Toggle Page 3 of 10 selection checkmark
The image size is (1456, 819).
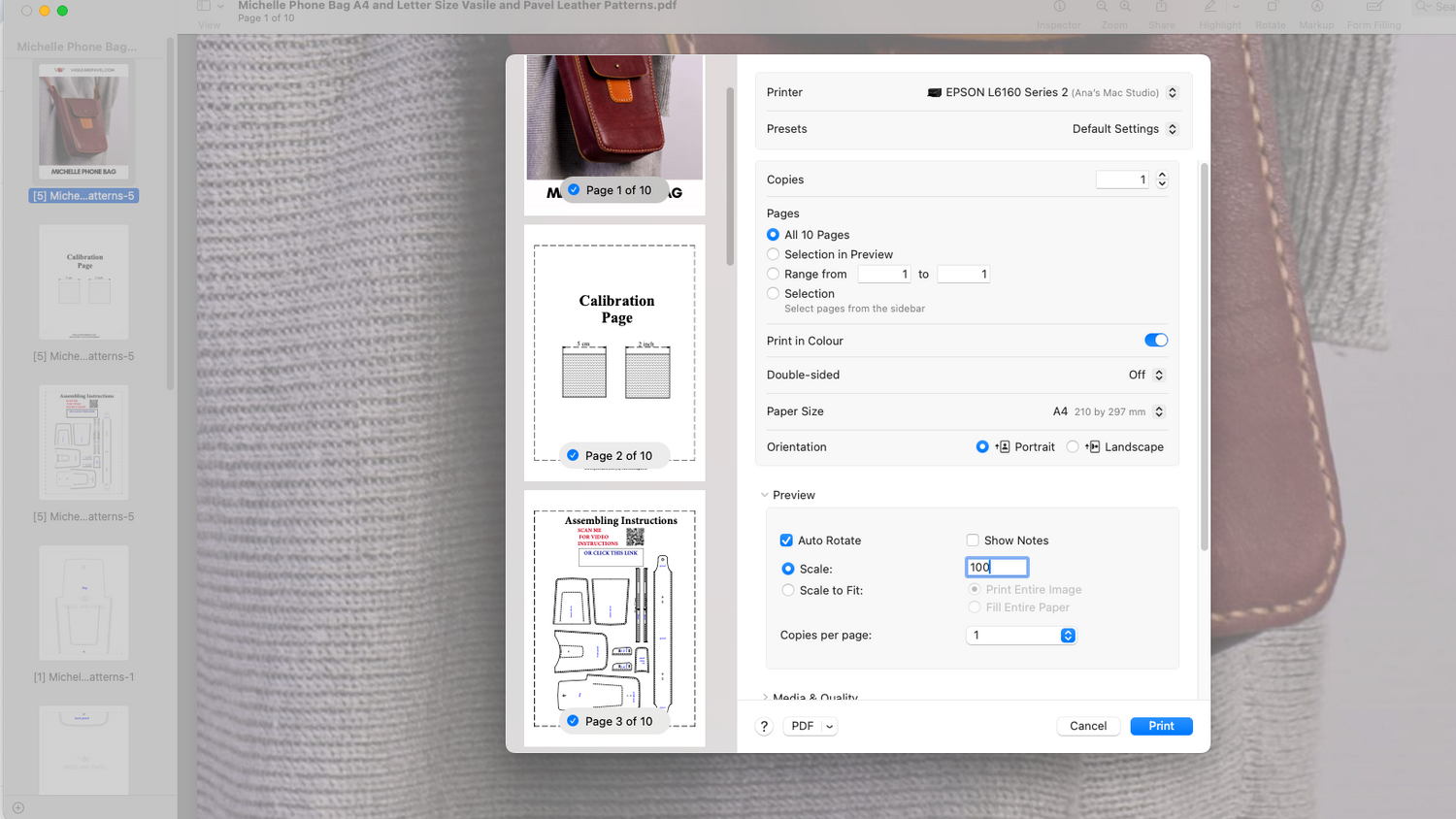(573, 721)
